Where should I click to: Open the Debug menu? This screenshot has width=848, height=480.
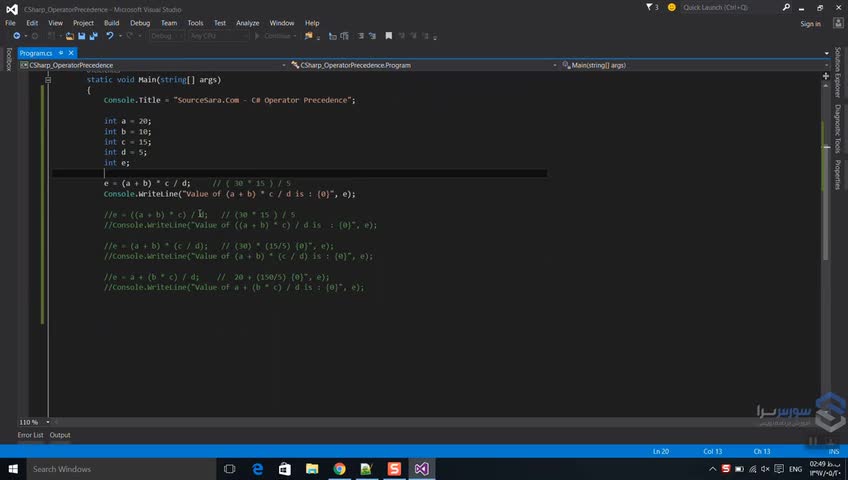[x=140, y=23]
